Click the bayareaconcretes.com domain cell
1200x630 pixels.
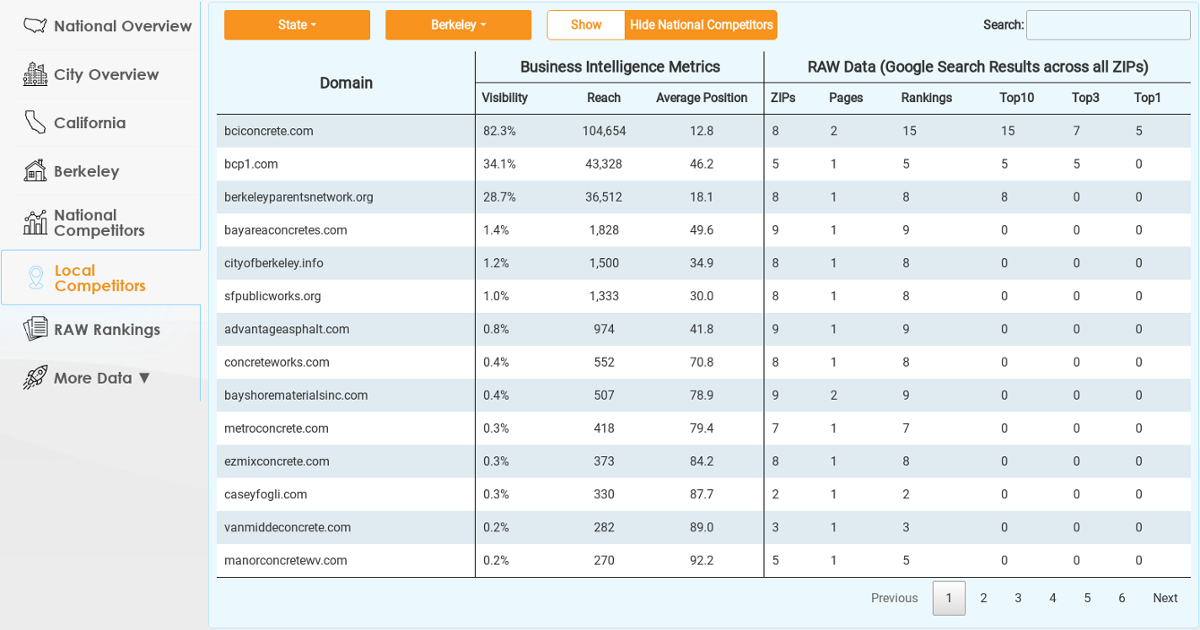346,230
